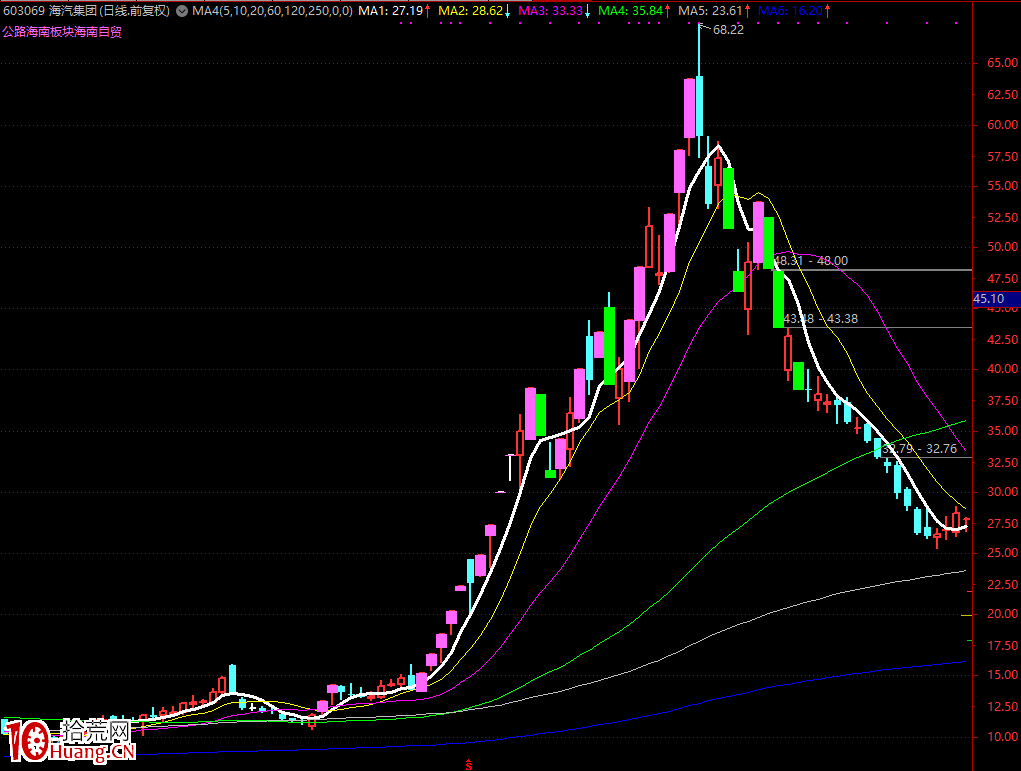Image resolution: width=1021 pixels, height=771 pixels.
Task: Click the red S marker at chart bottom
Action: pyautogui.click(x=468, y=765)
